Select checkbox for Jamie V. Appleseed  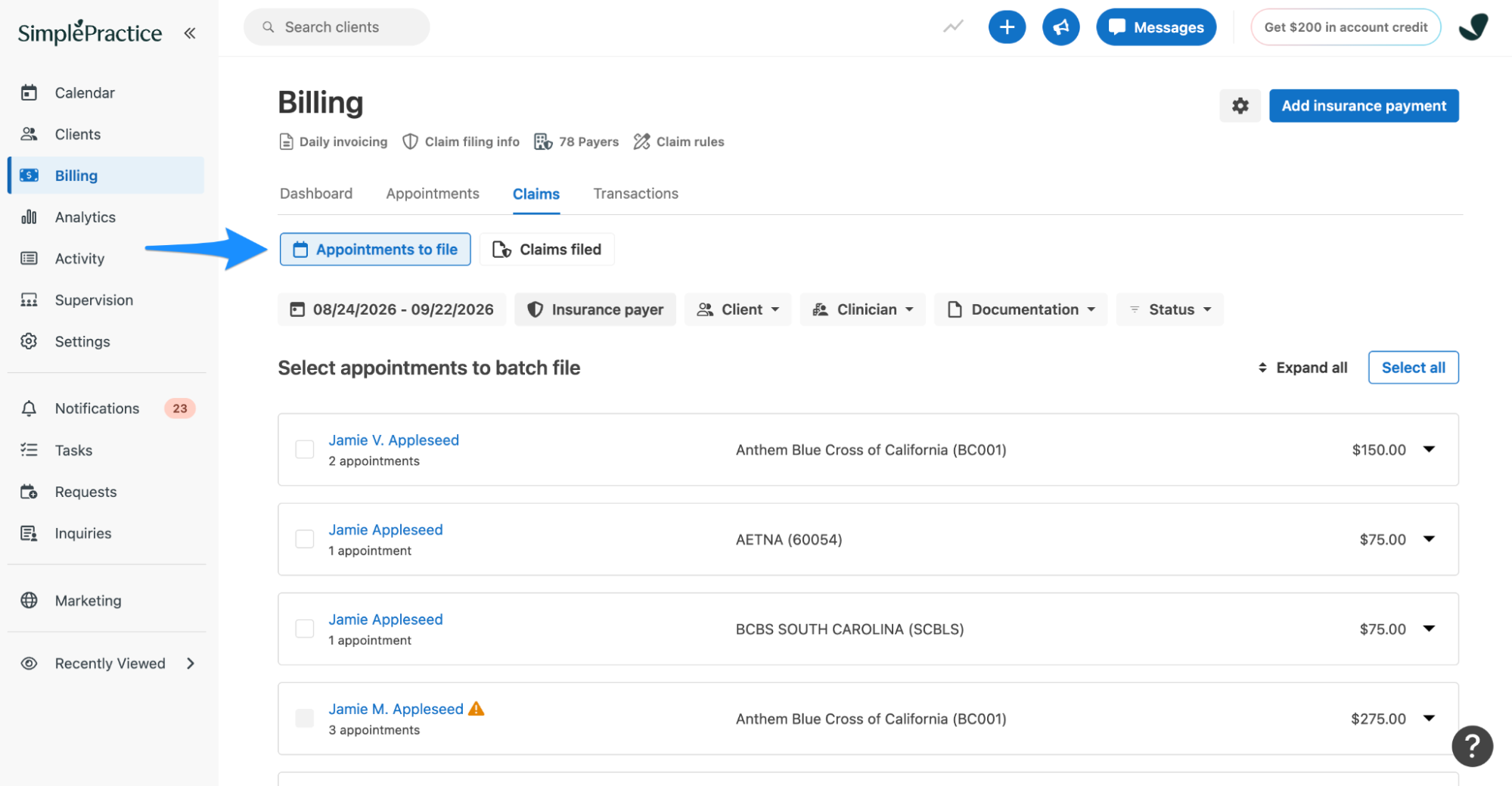[305, 449]
